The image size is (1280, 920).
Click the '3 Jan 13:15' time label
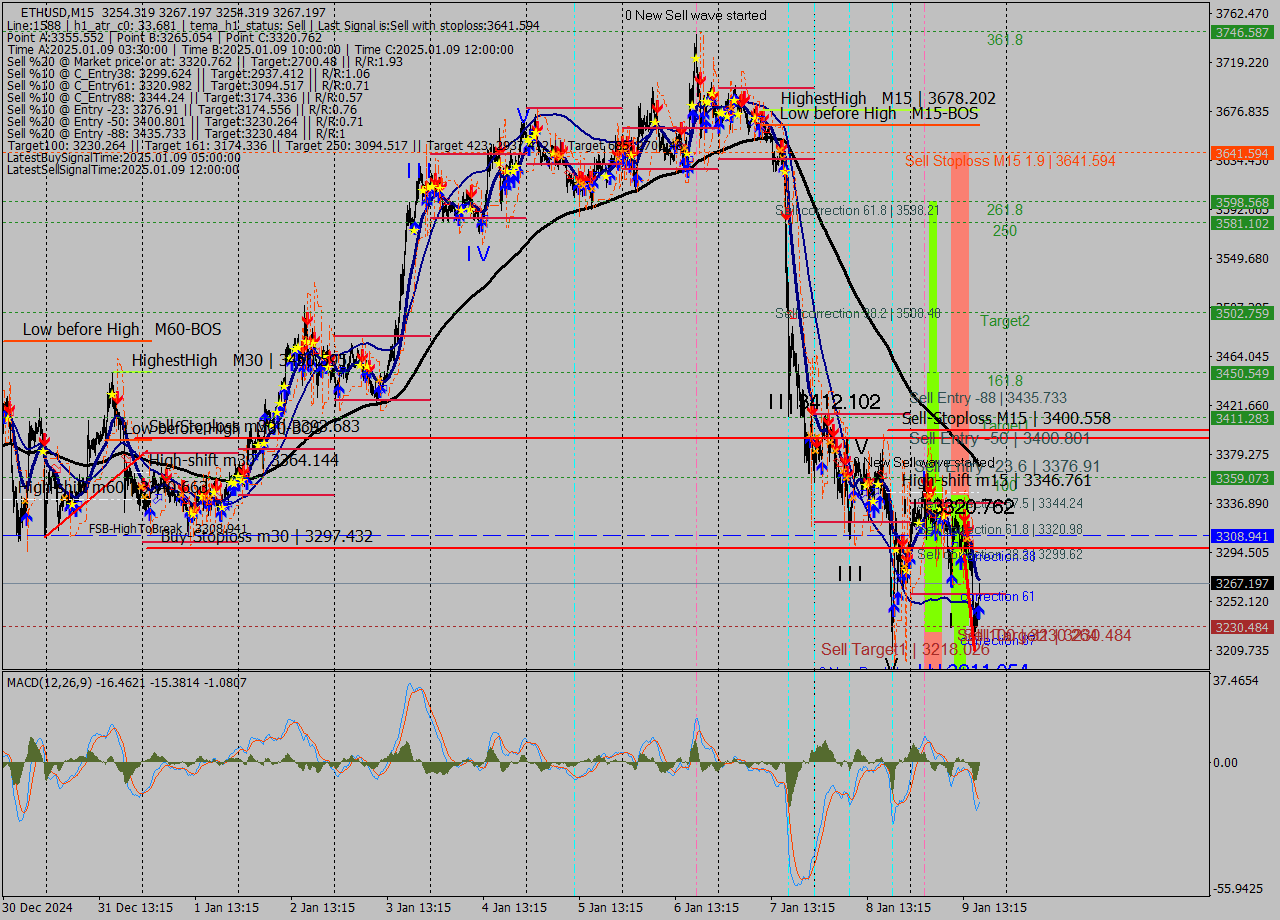coord(419,907)
